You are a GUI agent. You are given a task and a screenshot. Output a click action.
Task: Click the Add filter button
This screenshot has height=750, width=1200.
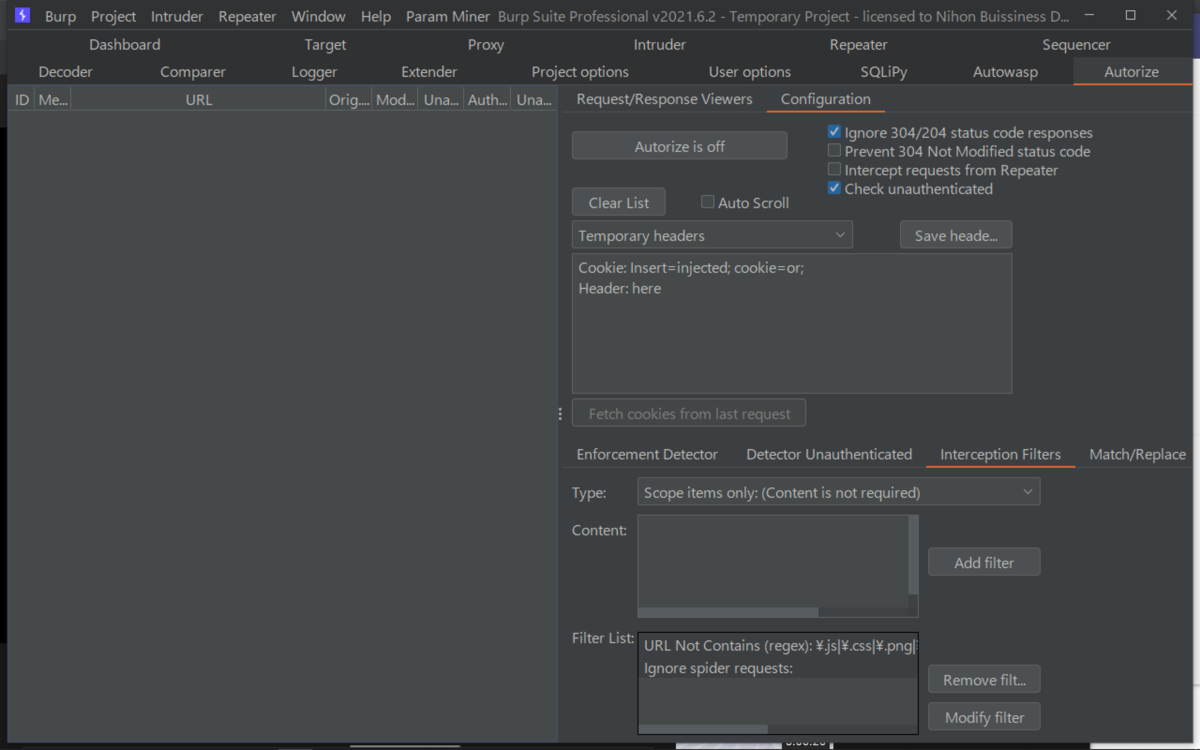pyautogui.click(x=984, y=562)
